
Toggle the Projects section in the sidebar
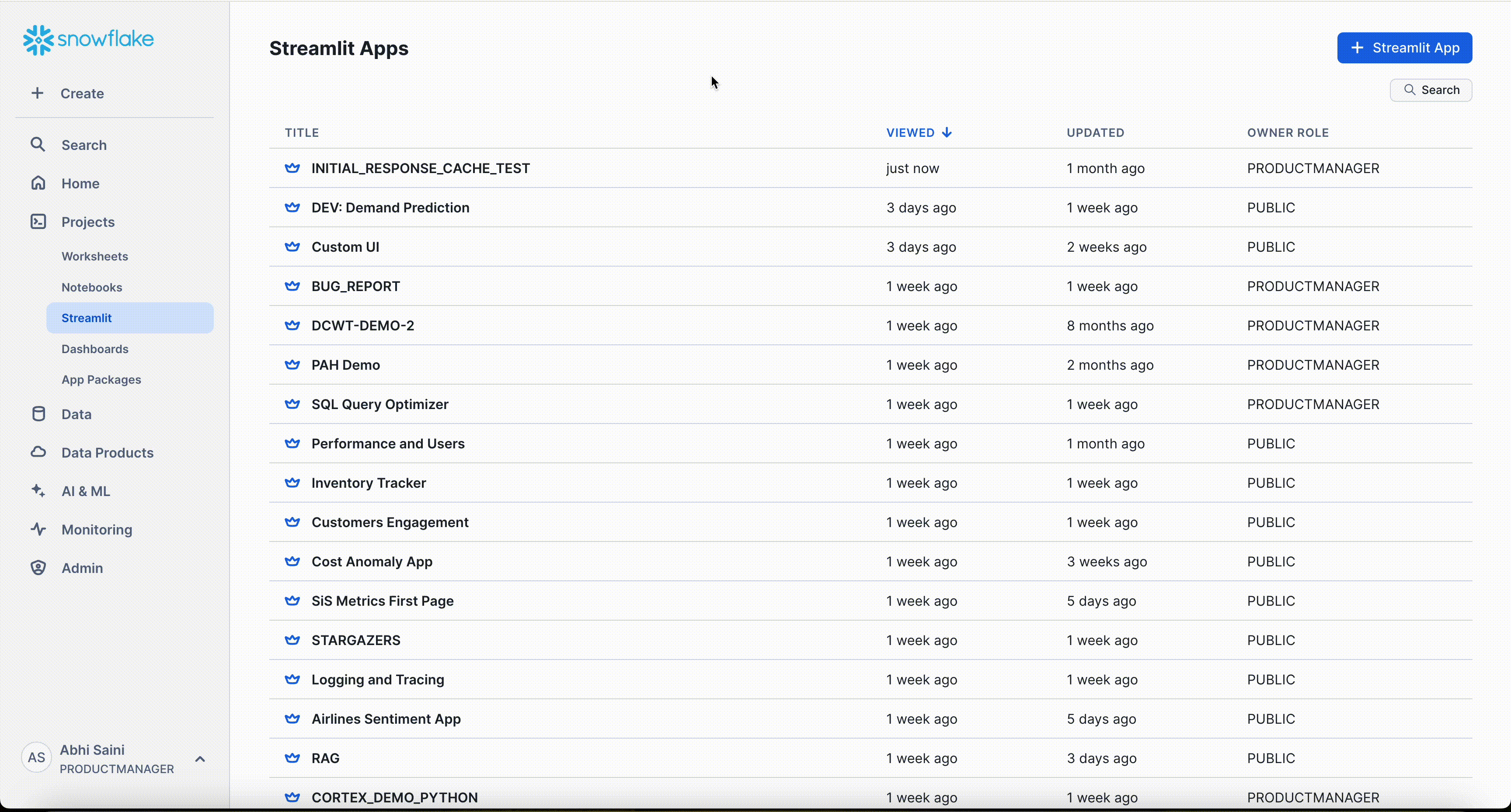(x=88, y=222)
